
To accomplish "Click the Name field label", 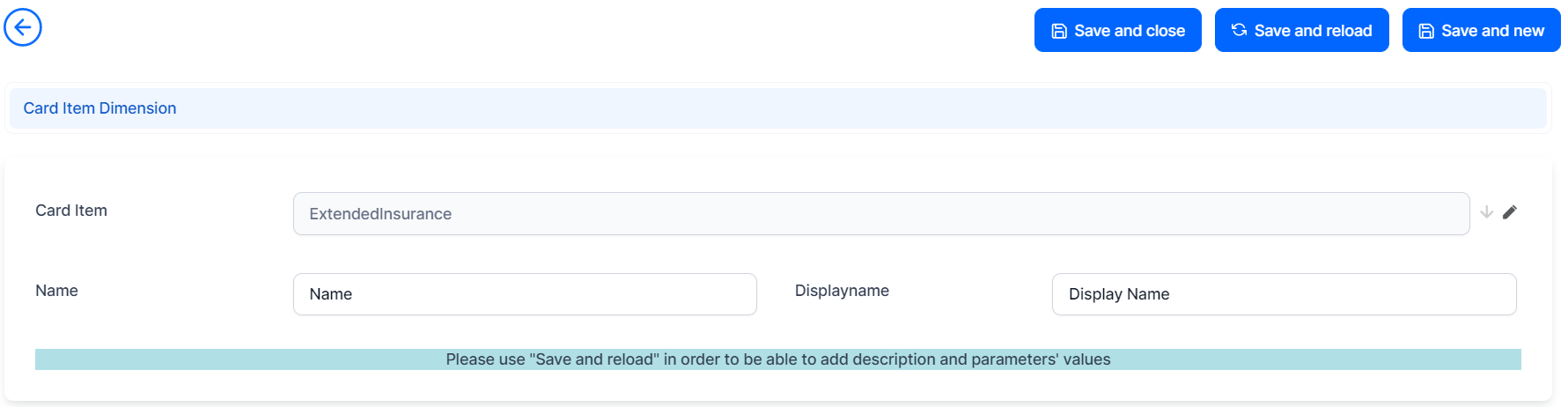I will click(56, 291).
